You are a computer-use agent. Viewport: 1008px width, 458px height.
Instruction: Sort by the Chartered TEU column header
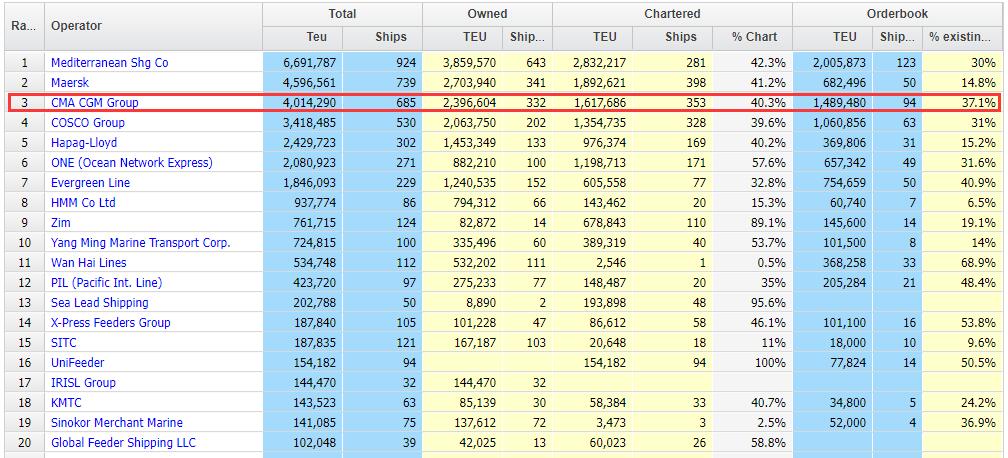point(592,37)
